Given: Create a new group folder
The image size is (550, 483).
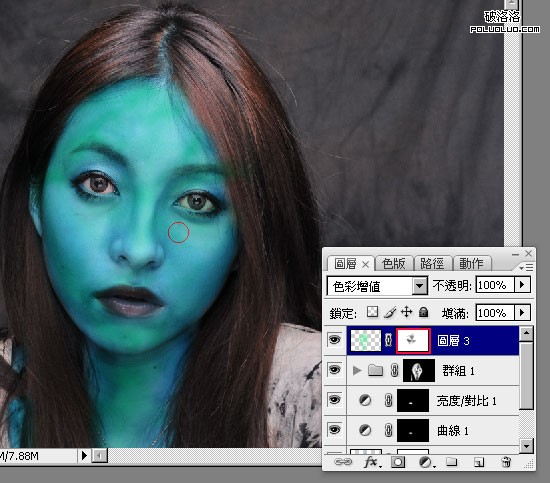Looking at the screenshot, I should tap(451, 462).
